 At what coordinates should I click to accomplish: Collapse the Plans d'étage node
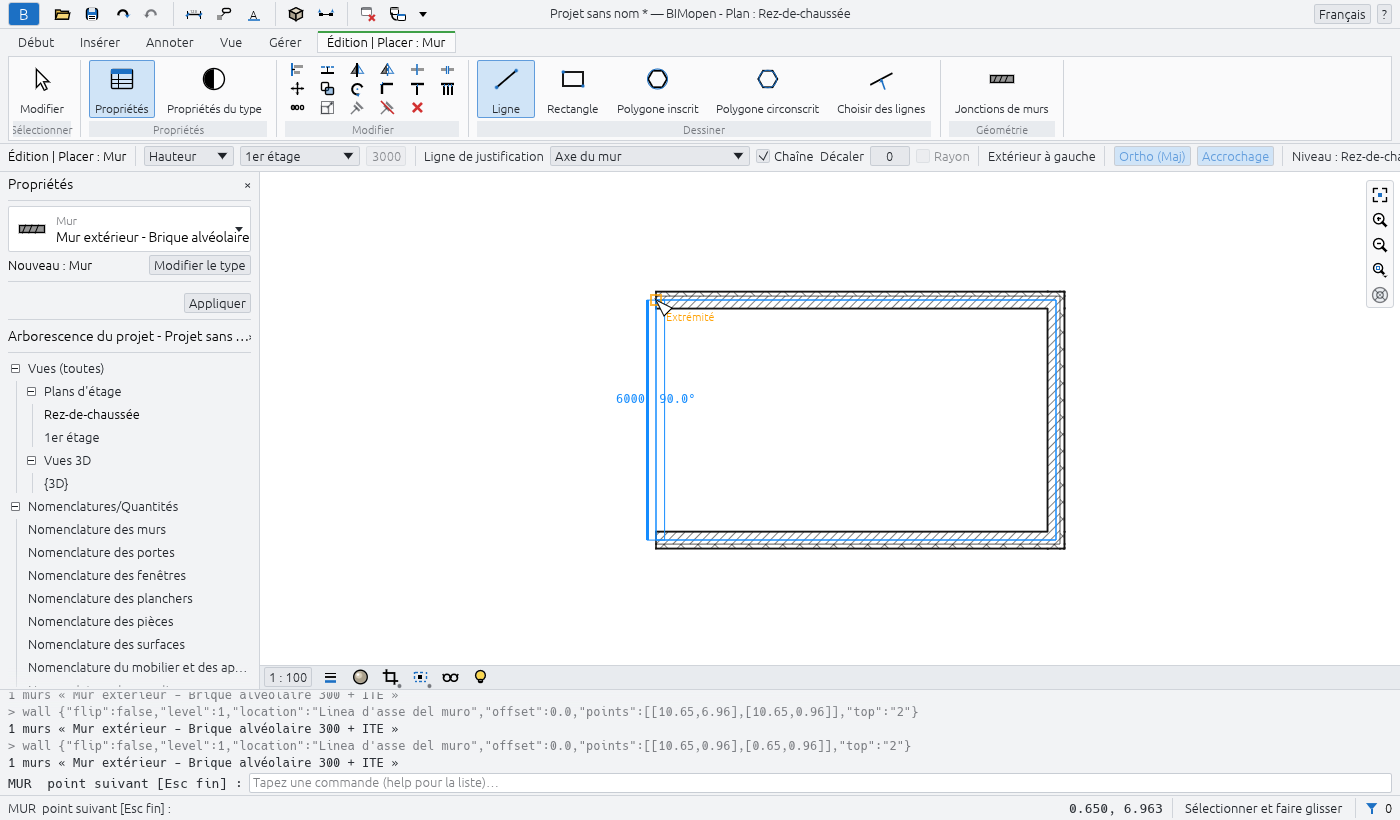click(32, 392)
